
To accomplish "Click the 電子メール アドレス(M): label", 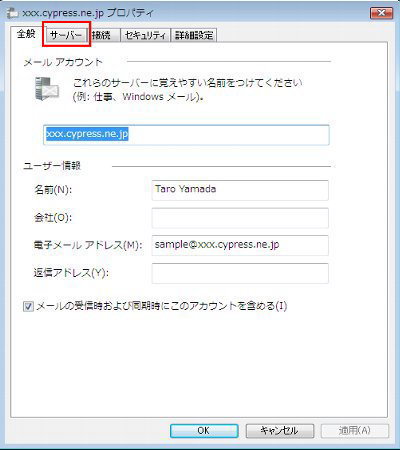I will click(x=88, y=245).
